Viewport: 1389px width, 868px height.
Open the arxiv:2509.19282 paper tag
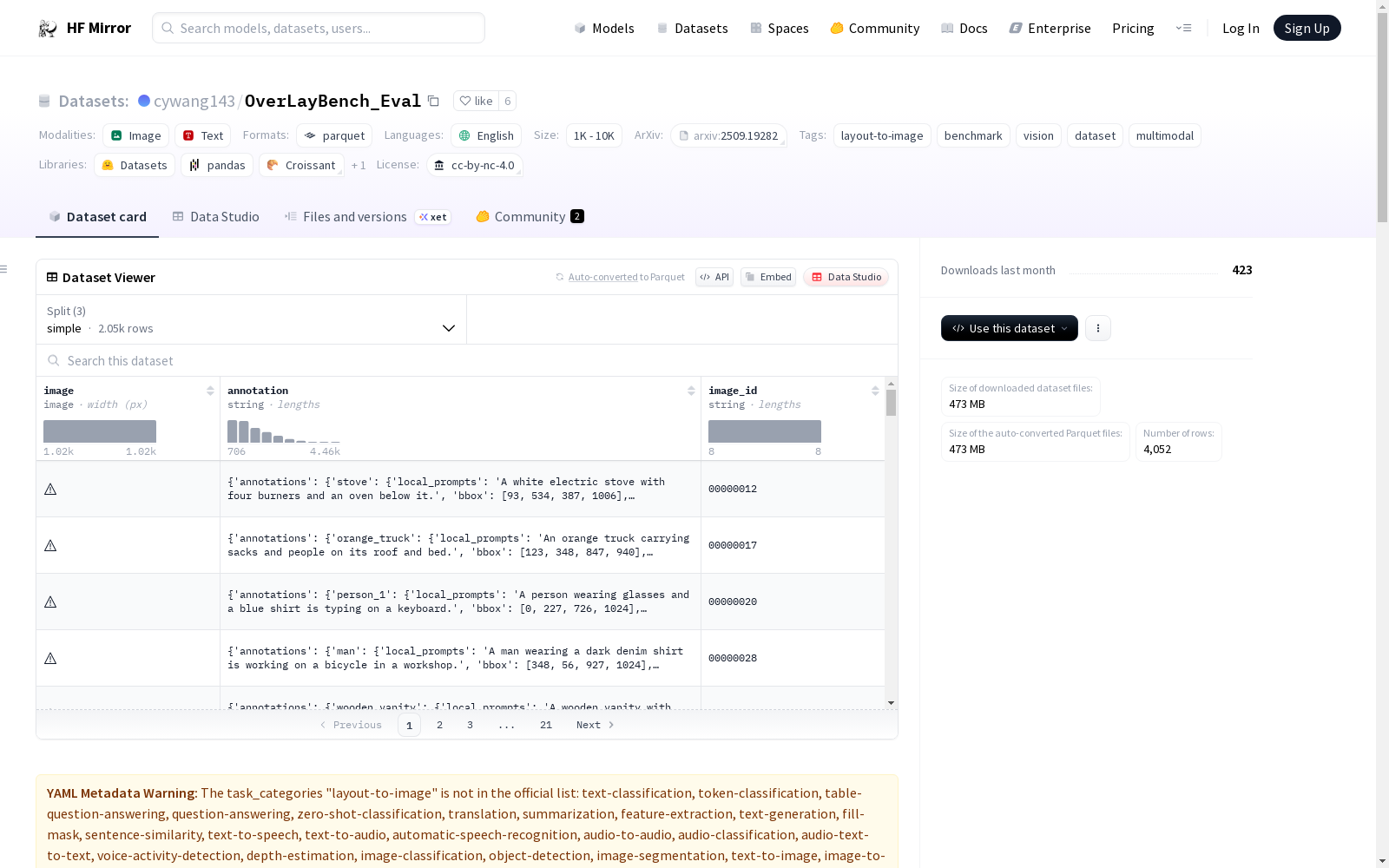point(728,135)
